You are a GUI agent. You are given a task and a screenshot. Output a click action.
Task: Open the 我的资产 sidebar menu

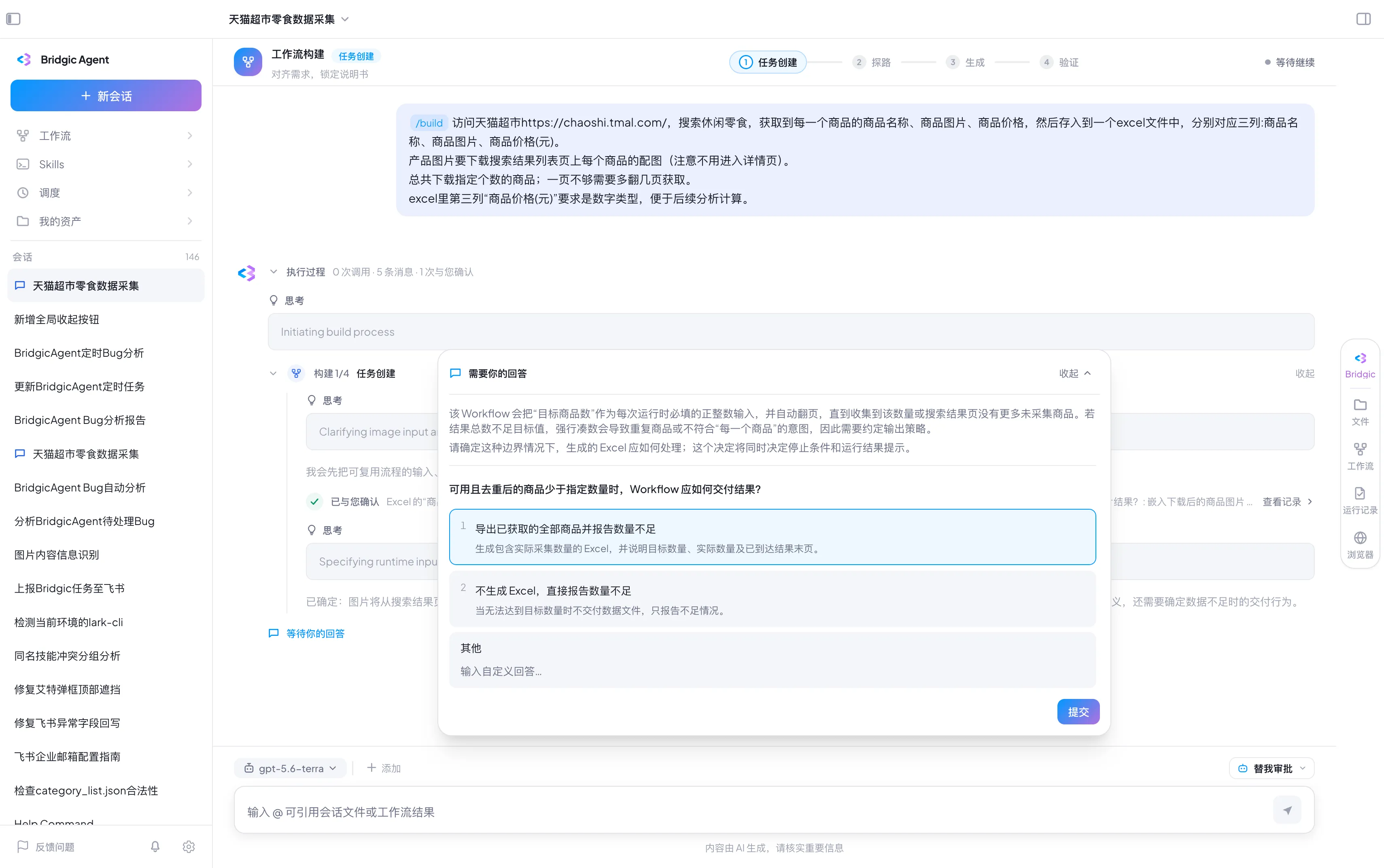[x=106, y=221]
